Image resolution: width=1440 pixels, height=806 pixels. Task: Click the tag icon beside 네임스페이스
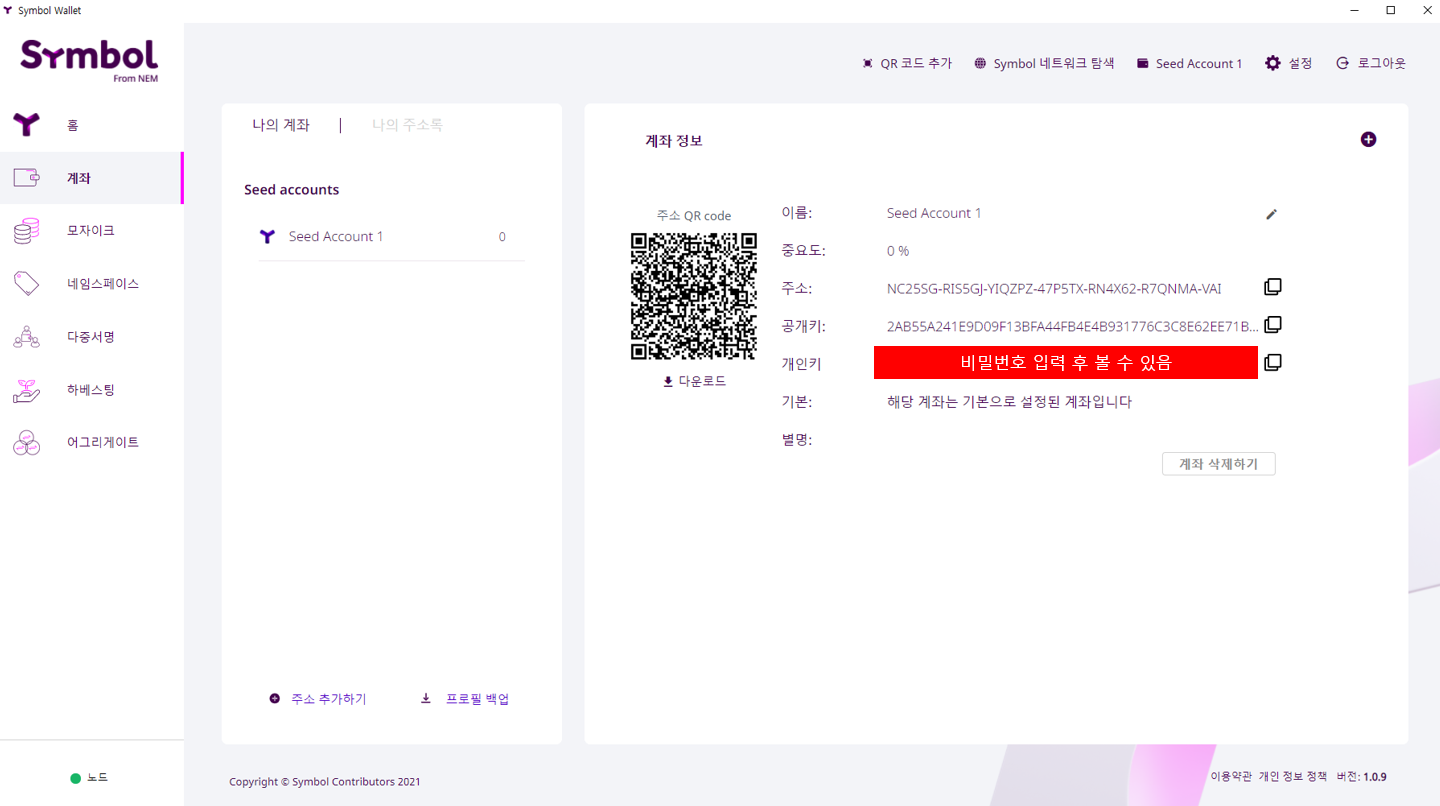tap(26, 284)
